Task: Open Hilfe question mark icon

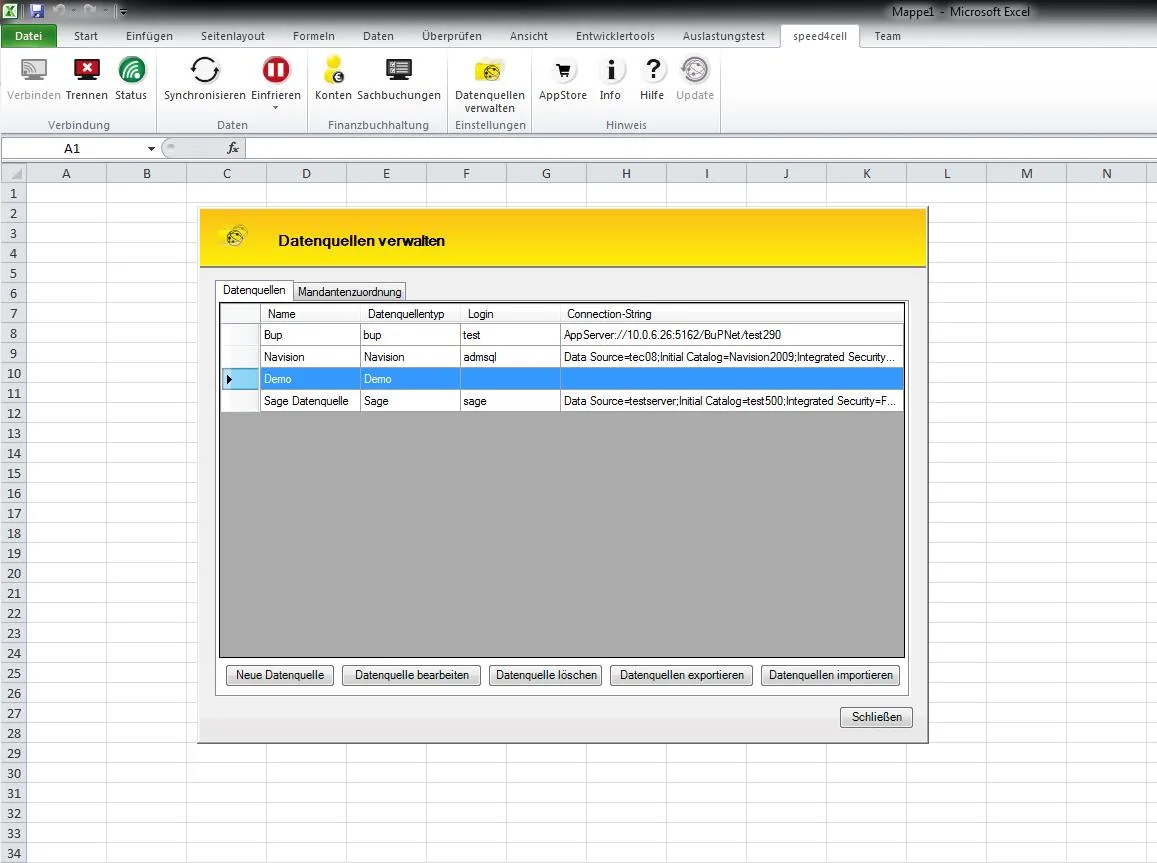Action: [652, 70]
